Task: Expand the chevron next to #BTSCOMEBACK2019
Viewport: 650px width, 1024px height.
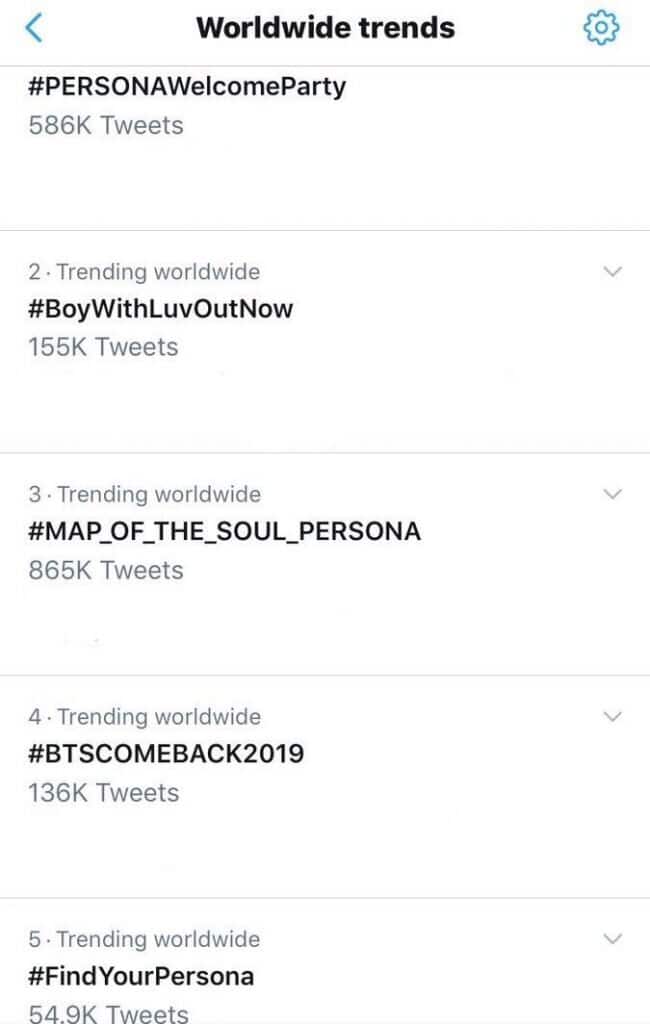Action: 614,716
